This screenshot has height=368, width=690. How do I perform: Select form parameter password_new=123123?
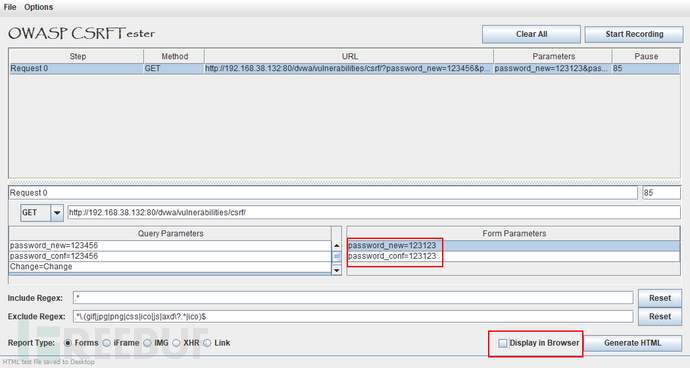pyautogui.click(x=513, y=246)
